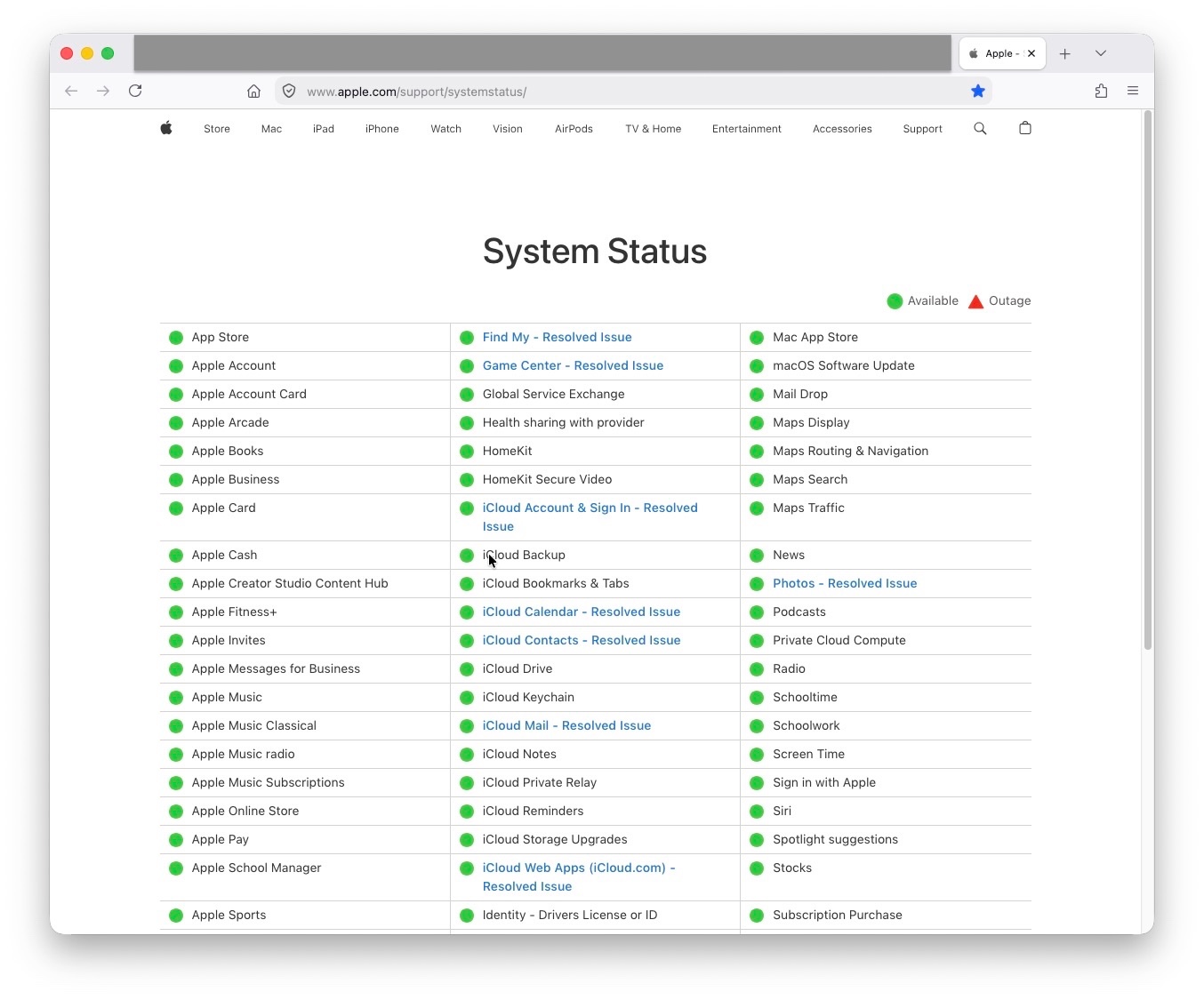Click the Apple logo in the site navigation
Viewport: 1204px width, 1000px height.
pyautogui.click(x=166, y=128)
